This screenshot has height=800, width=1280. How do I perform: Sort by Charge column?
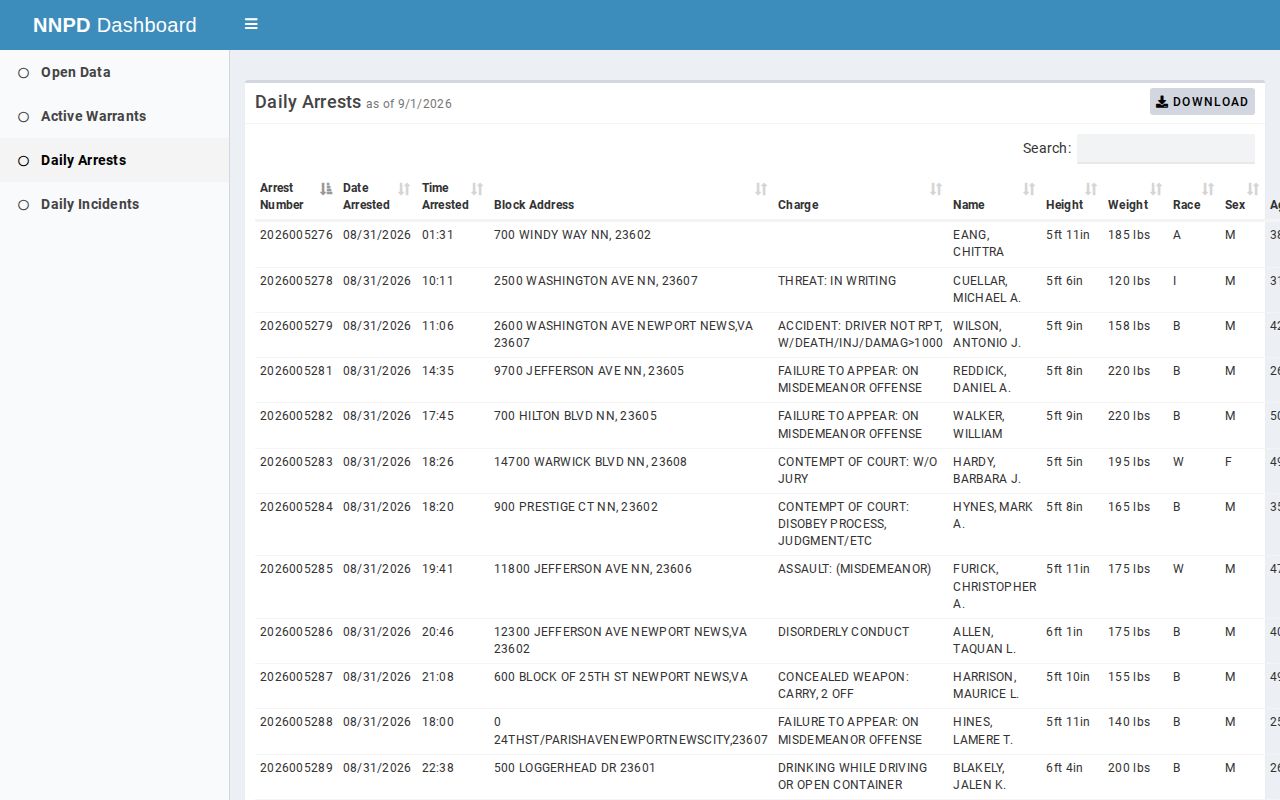click(860, 196)
